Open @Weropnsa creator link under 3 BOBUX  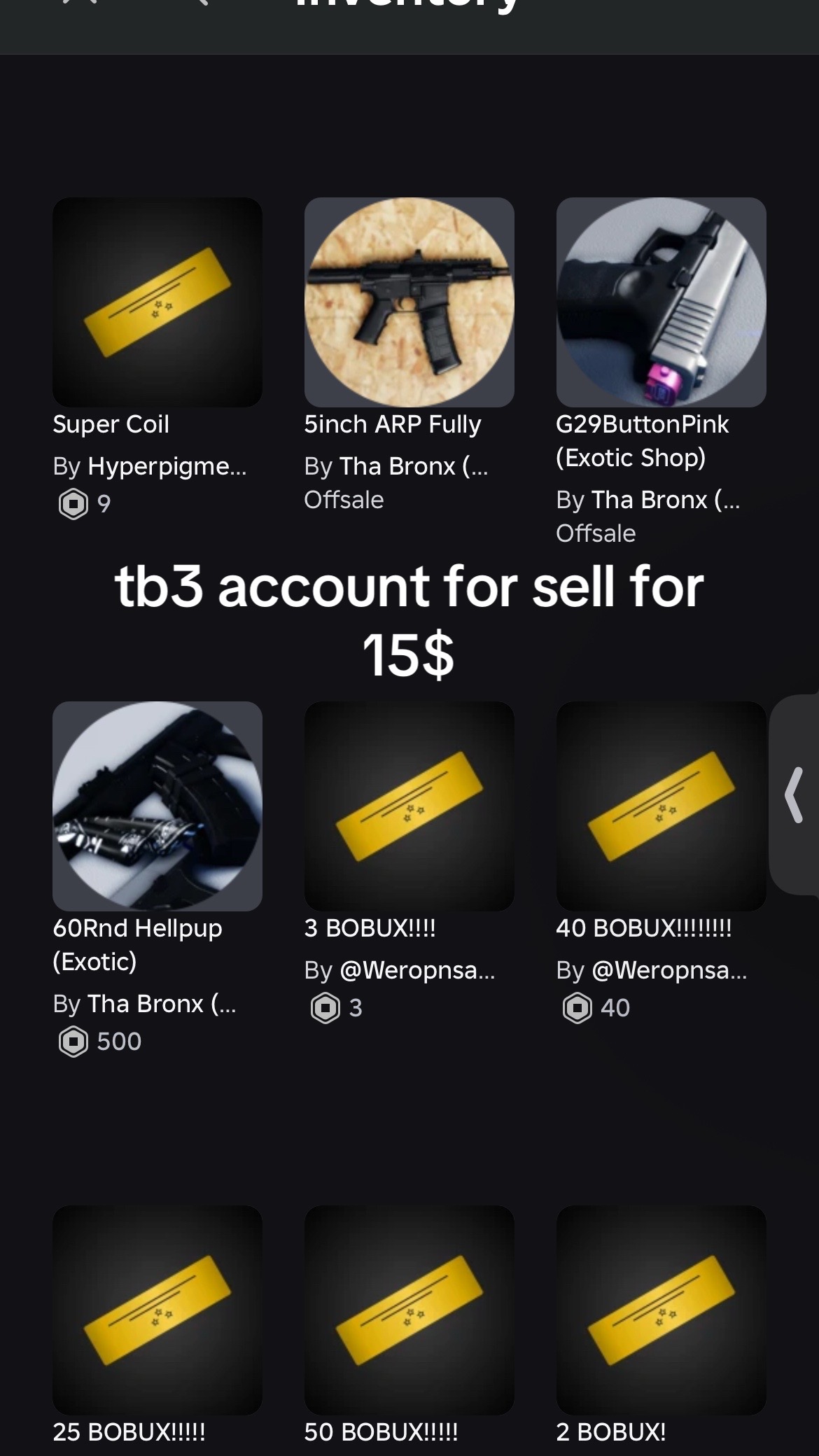[417, 970]
